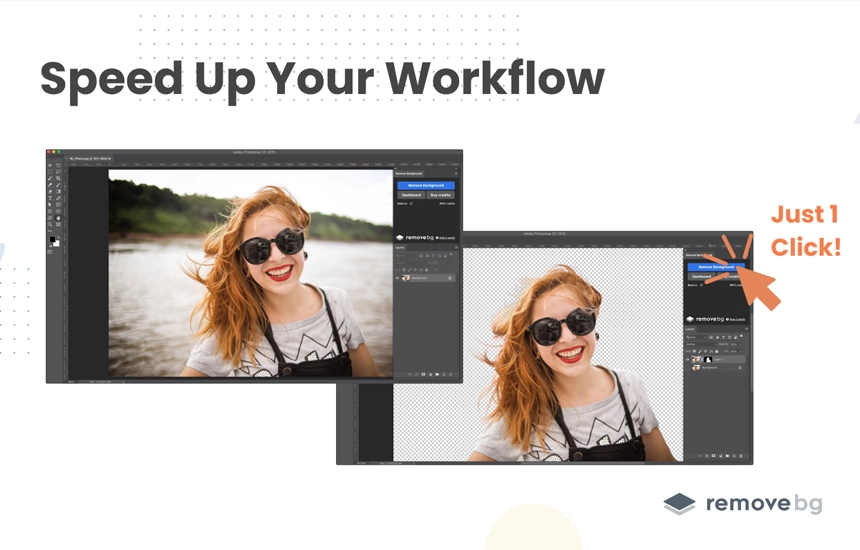Click black foreground color swatch in left window
860x550 pixels.
[52, 239]
